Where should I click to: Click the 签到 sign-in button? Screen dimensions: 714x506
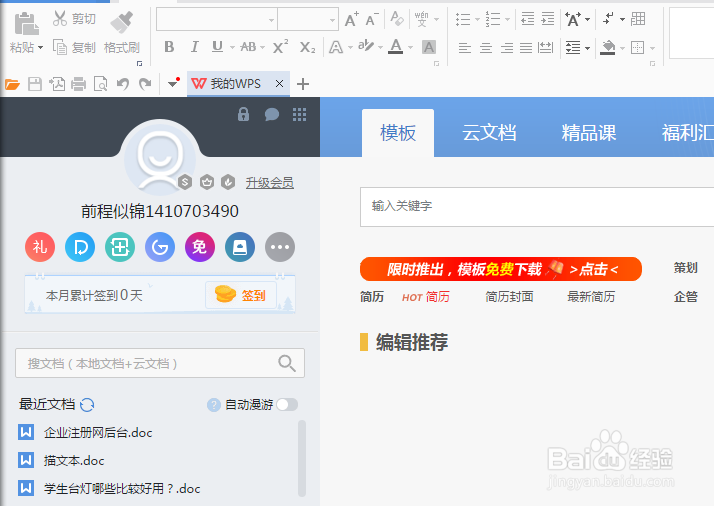pyautogui.click(x=240, y=295)
